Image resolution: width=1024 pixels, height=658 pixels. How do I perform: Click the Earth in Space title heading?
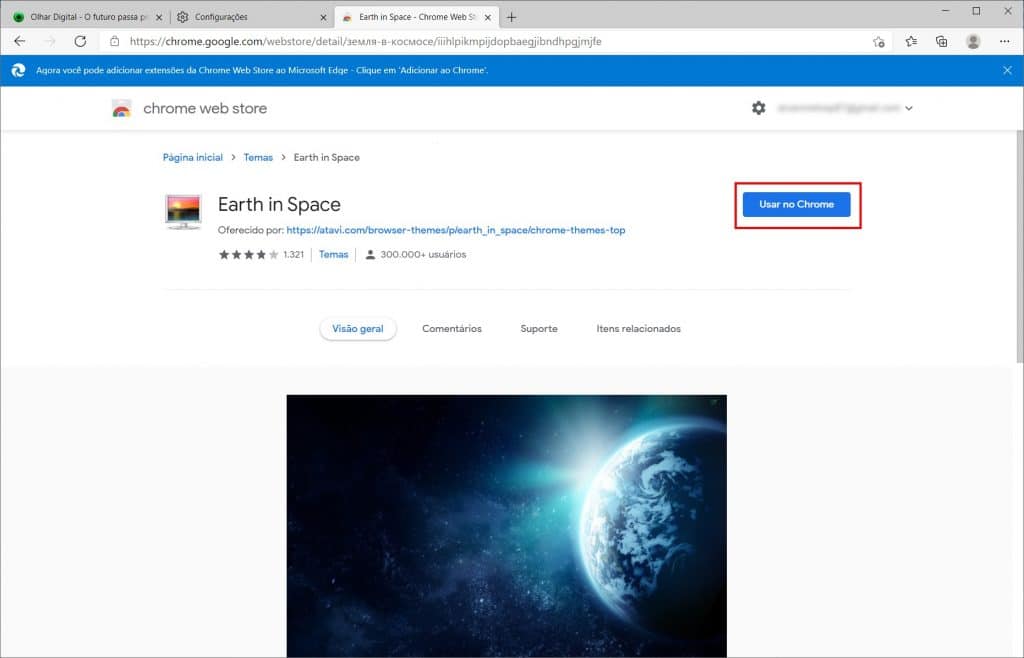click(x=280, y=204)
